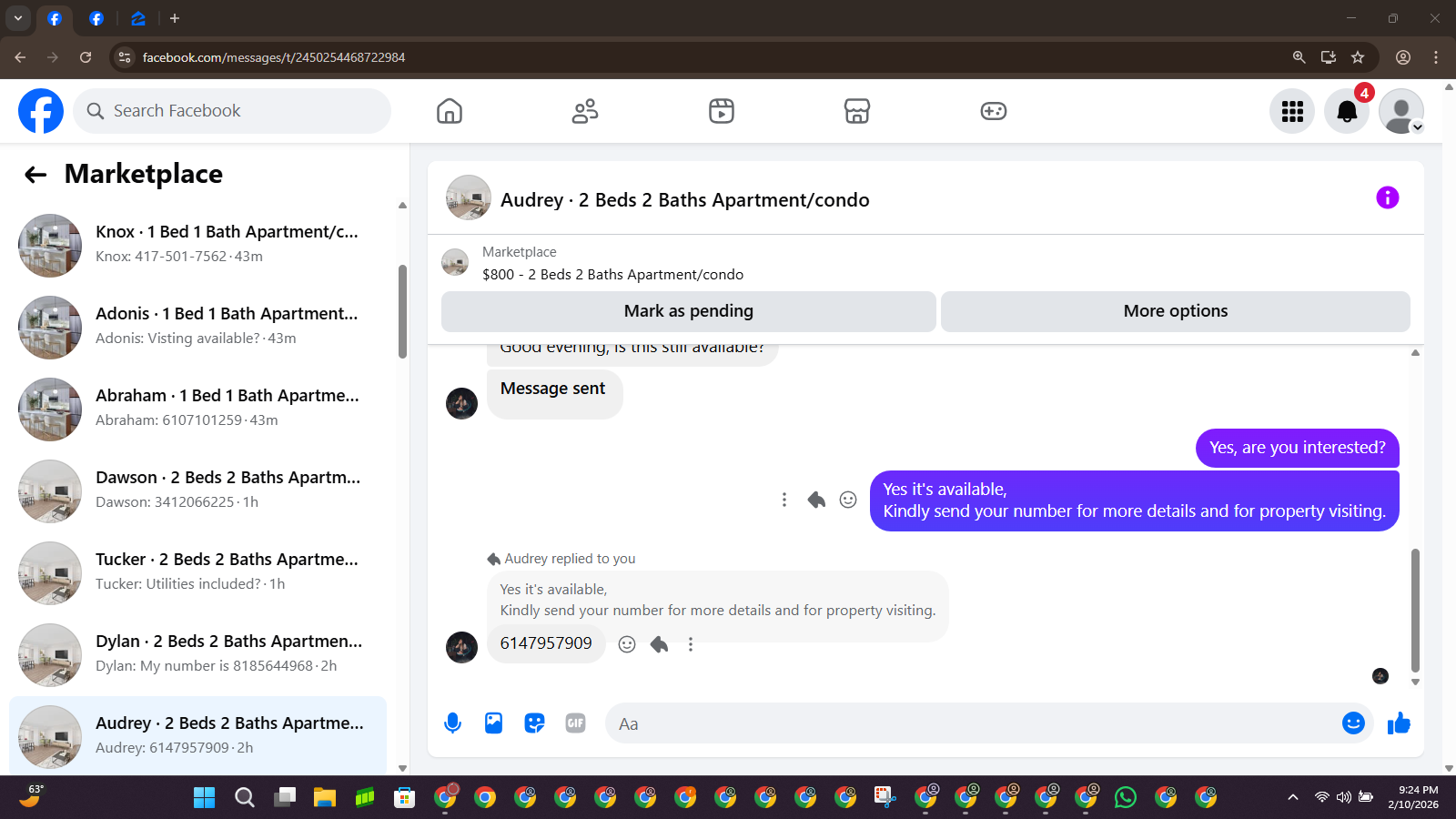The image size is (1456, 819).
Task: Open Knox 1 Bed 1 Bath conversation
Action: (x=197, y=246)
